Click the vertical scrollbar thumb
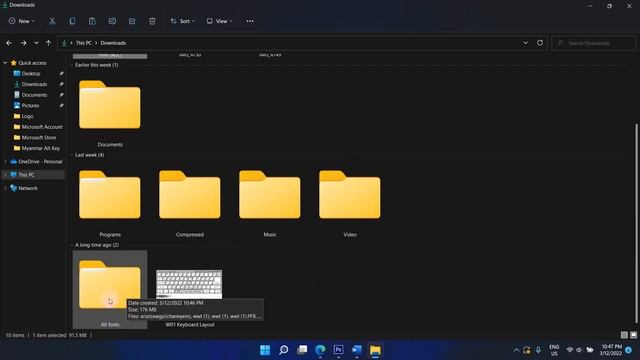 (x=636, y=223)
